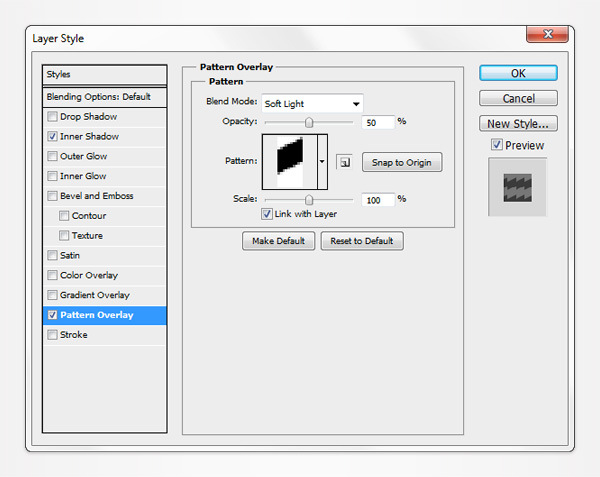Click the Snap to Origin button
This screenshot has width=600, height=477.
(x=401, y=162)
